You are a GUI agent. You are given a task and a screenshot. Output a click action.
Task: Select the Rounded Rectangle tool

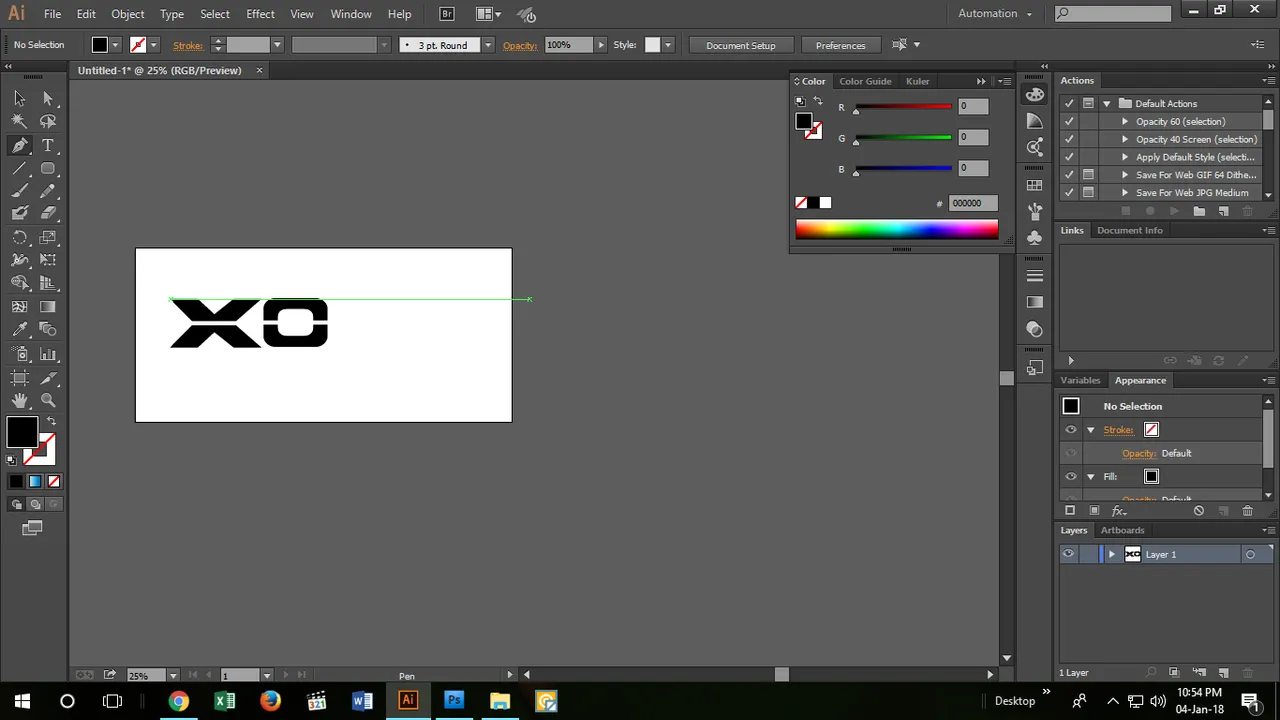(48, 168)
